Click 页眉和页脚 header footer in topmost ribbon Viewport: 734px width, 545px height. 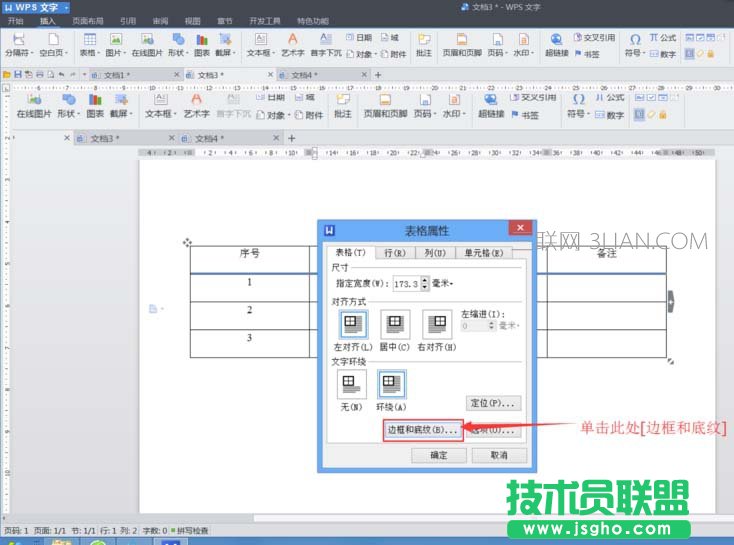tap(462, 44)
